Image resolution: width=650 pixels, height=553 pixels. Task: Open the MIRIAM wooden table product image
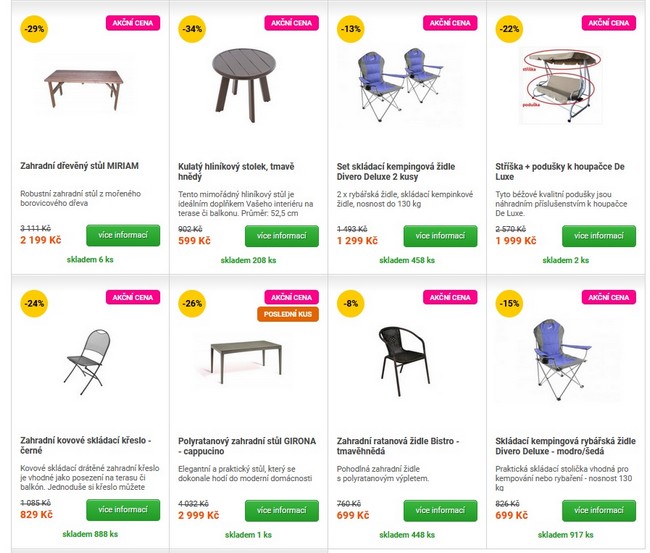tap(89, 87)
